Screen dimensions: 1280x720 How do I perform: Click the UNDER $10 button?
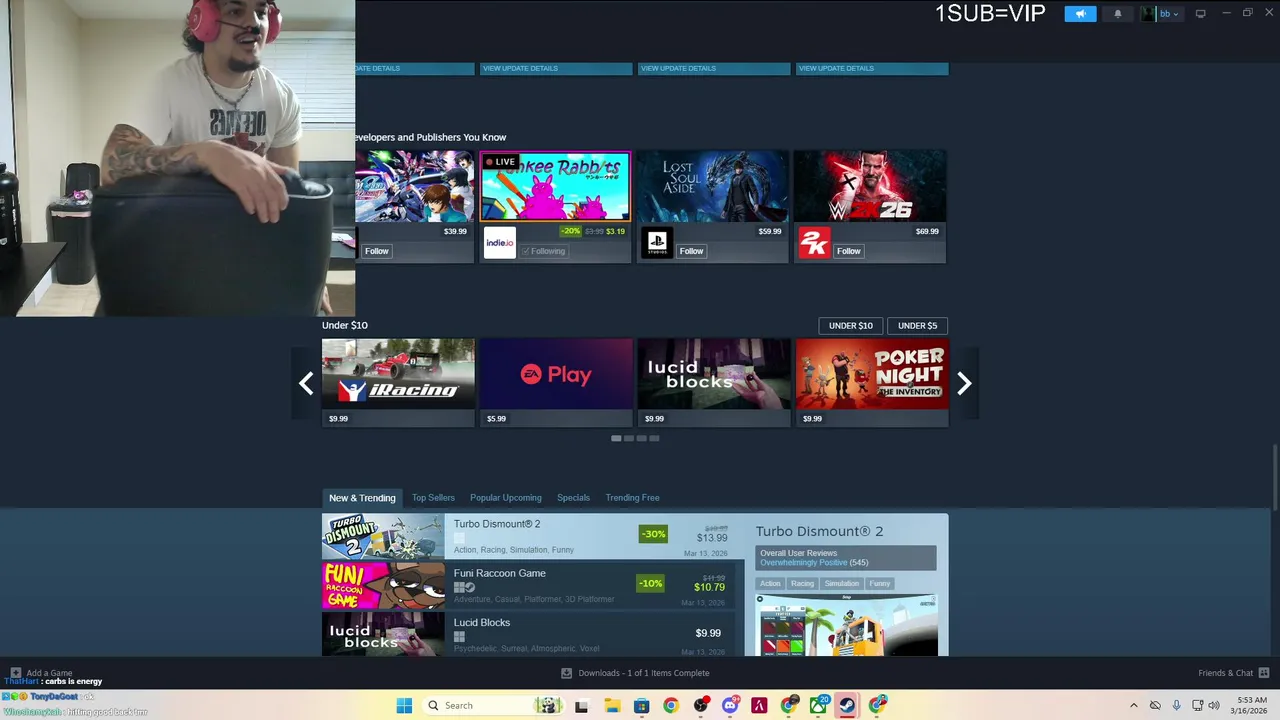850,325
